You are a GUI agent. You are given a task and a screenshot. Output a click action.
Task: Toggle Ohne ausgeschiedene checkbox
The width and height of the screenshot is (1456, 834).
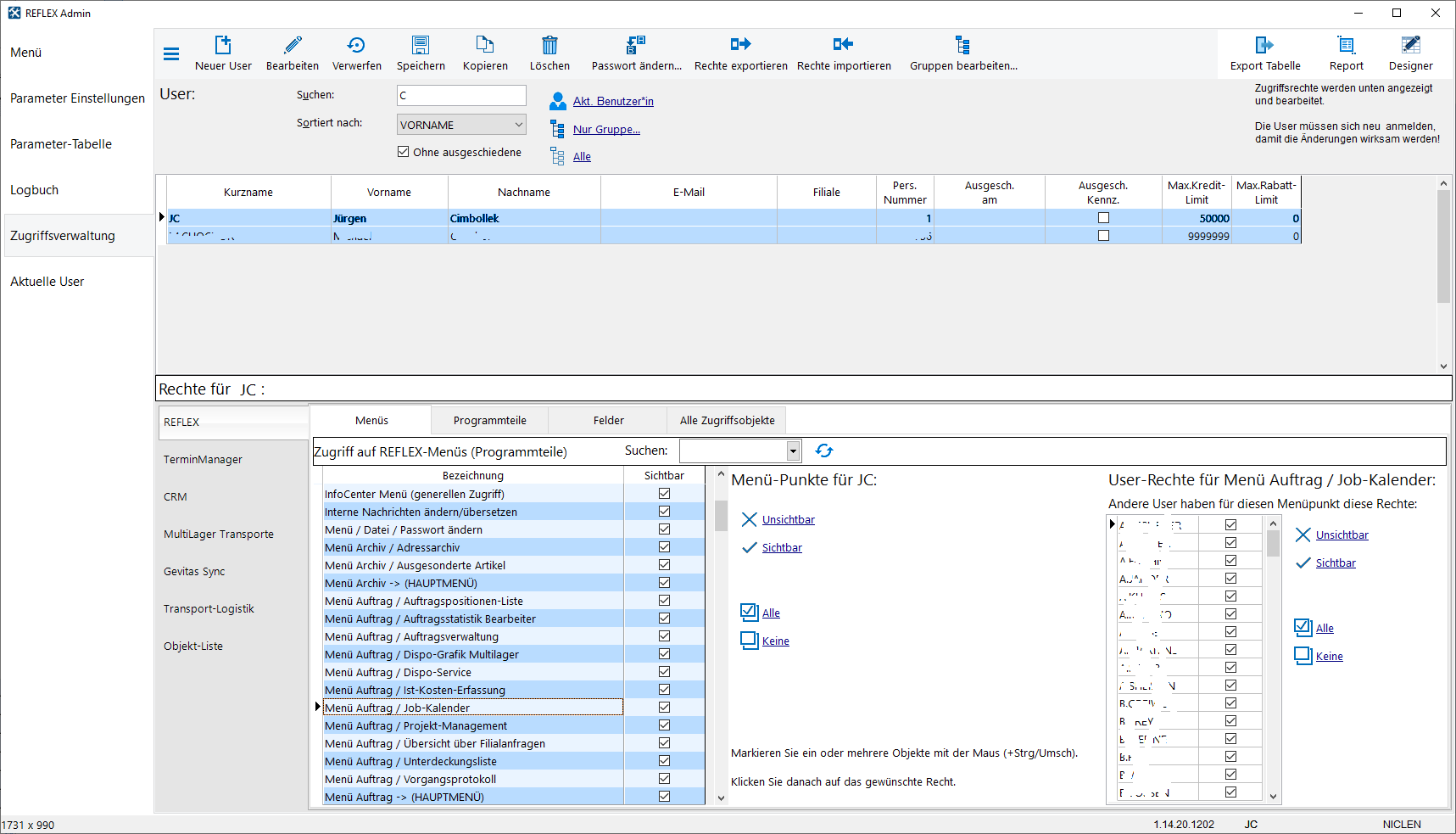(404, 152)
